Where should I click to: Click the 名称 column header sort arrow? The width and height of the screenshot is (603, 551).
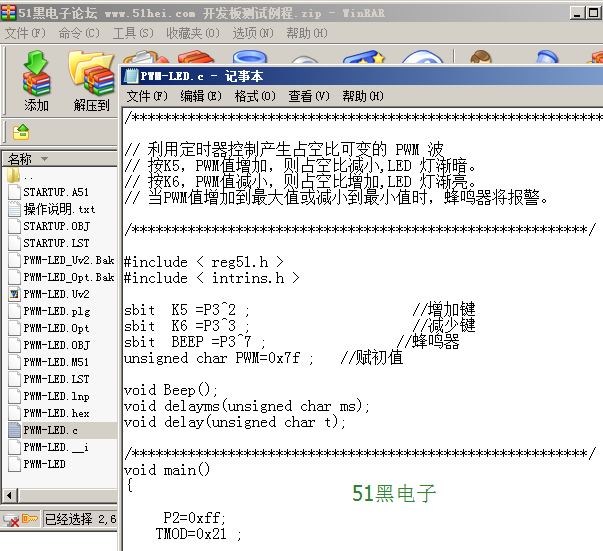click(43, 159)
